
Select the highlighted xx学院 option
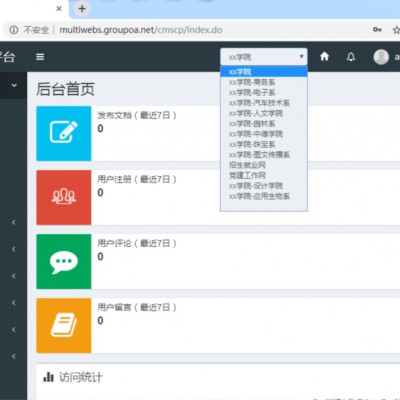(264, 72)
